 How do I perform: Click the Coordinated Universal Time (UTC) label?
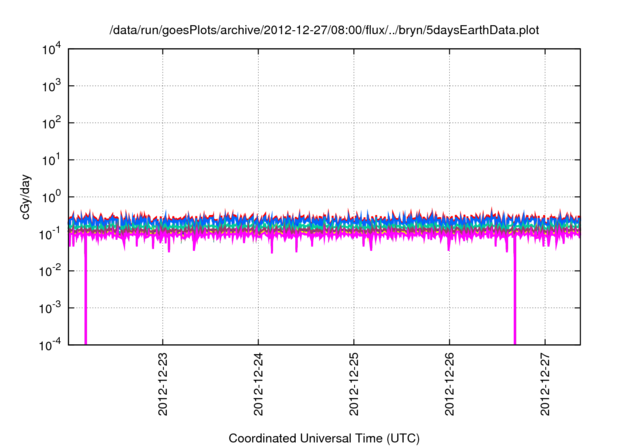[324, 438]
